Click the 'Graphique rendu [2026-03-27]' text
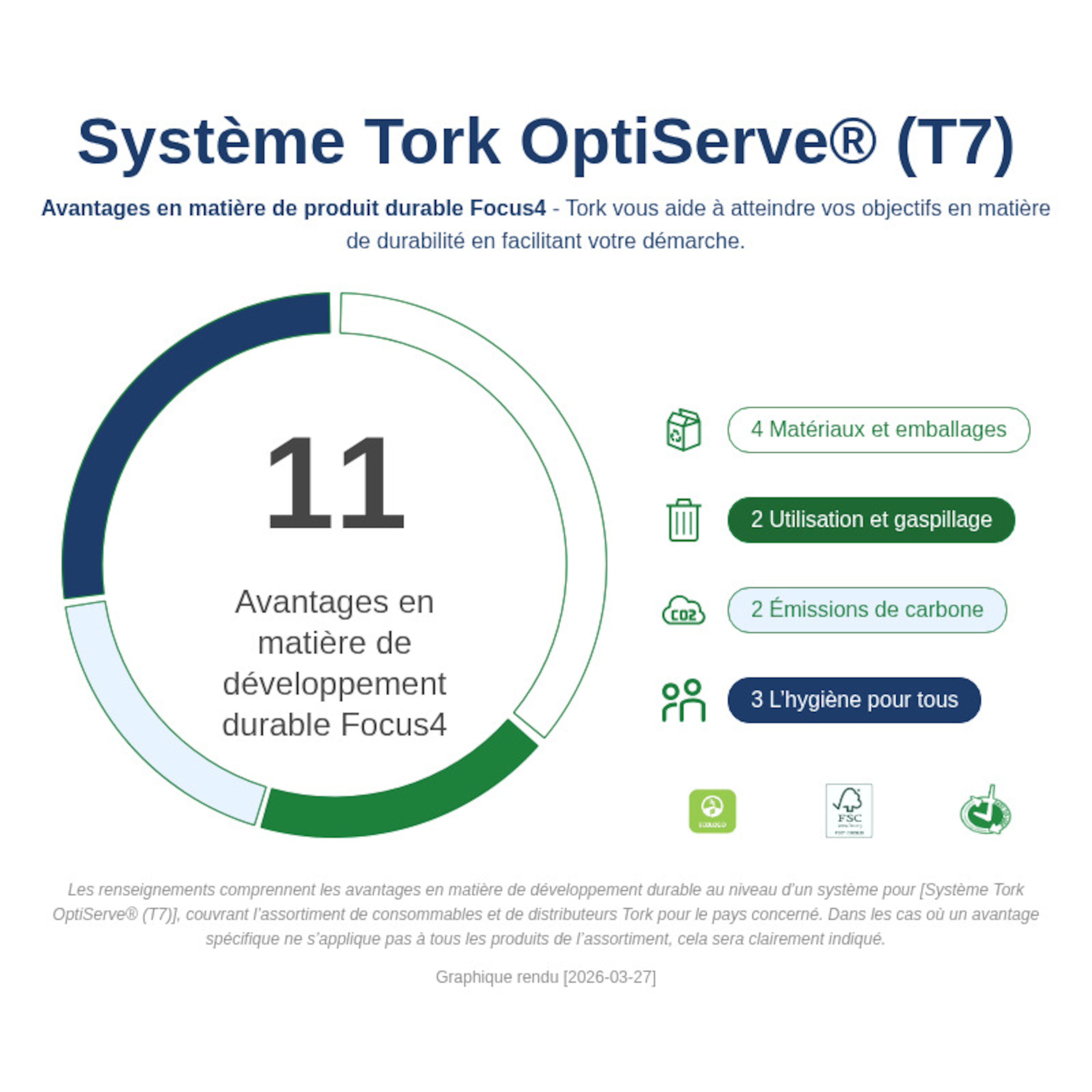Image resolution: width=1092 pixels, height=1092 pixels. tap(546, 977)
